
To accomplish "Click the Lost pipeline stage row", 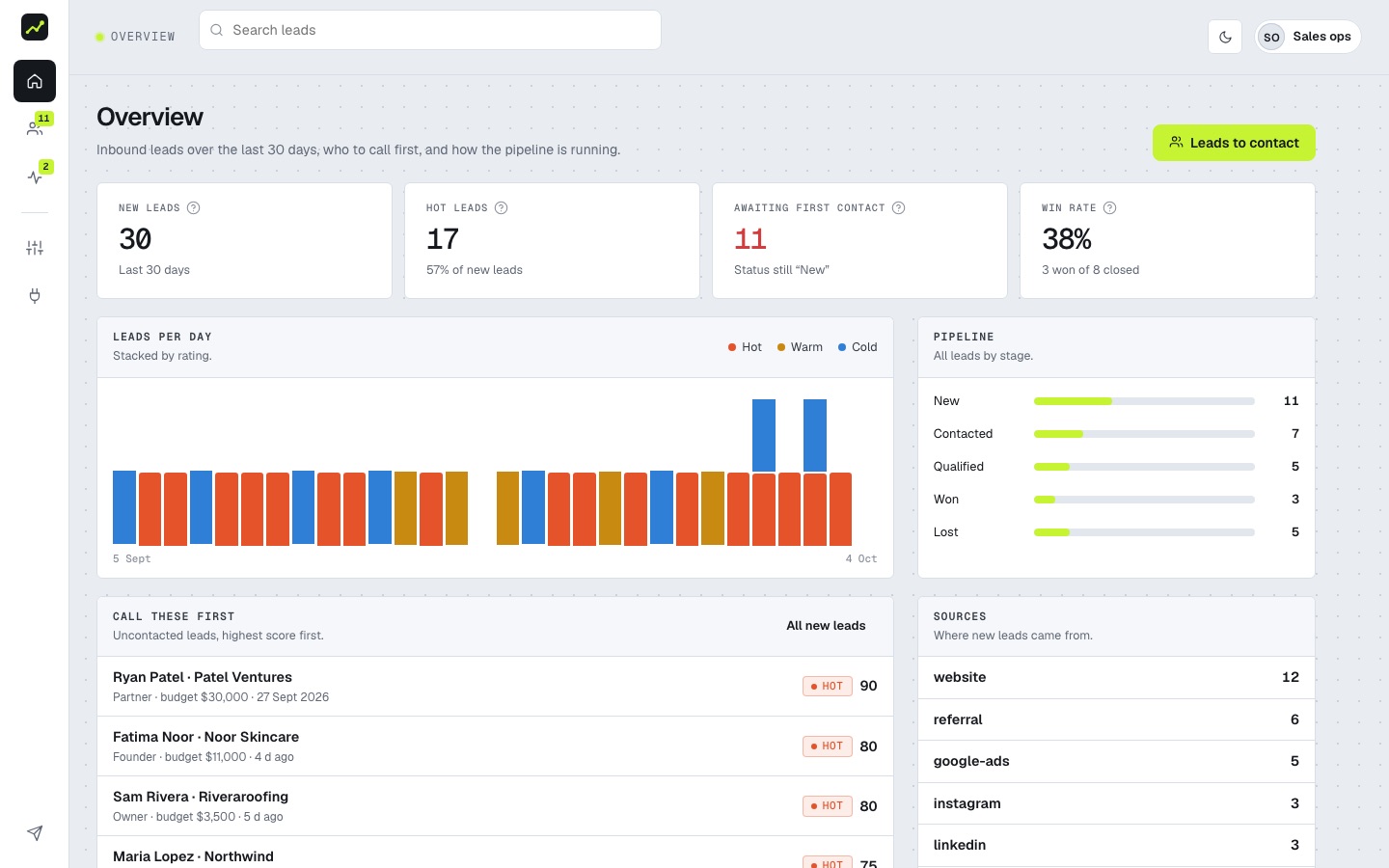I will click(x=1116, y=532).
